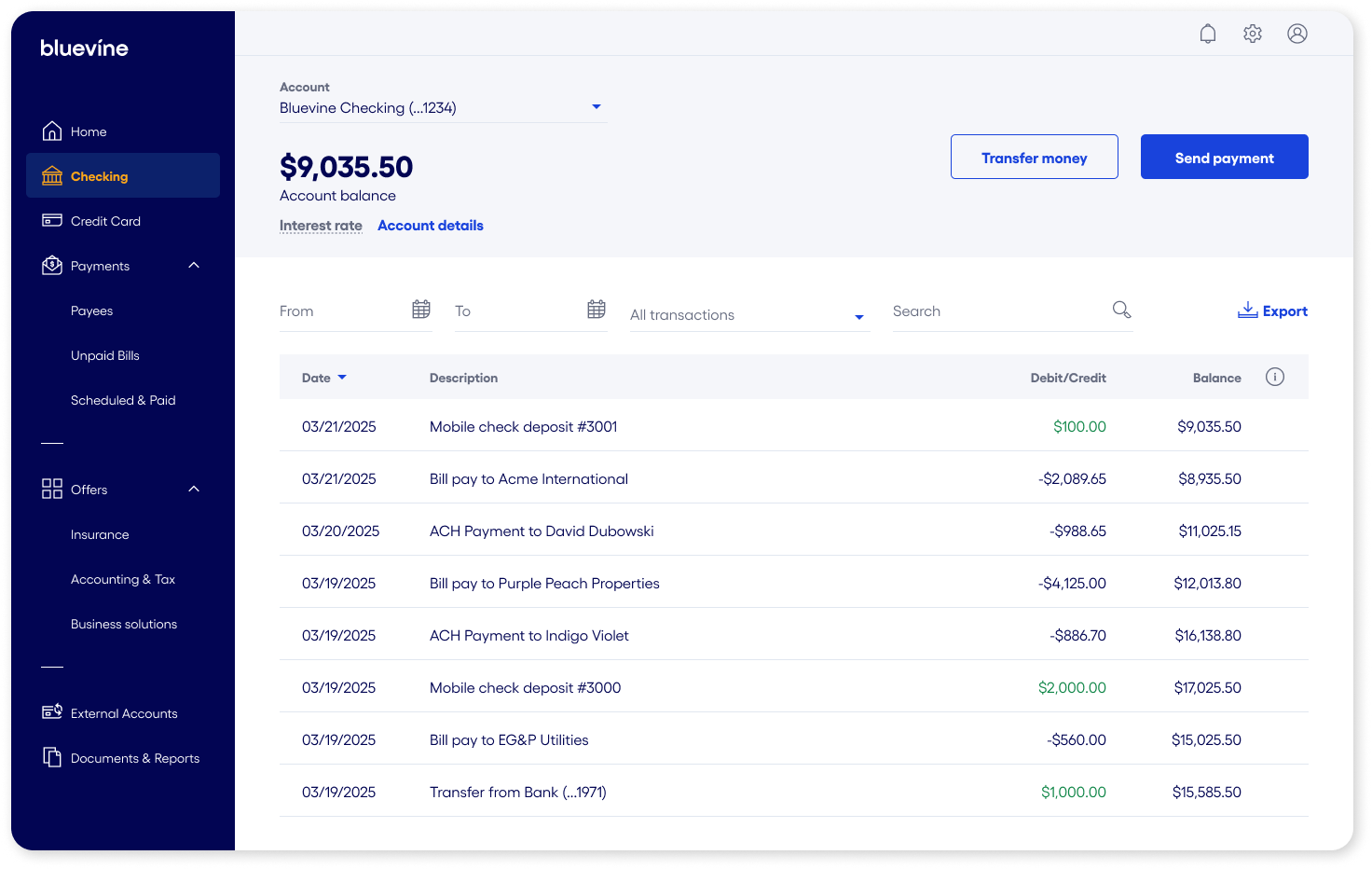Click the Bluevine logo

84,48
